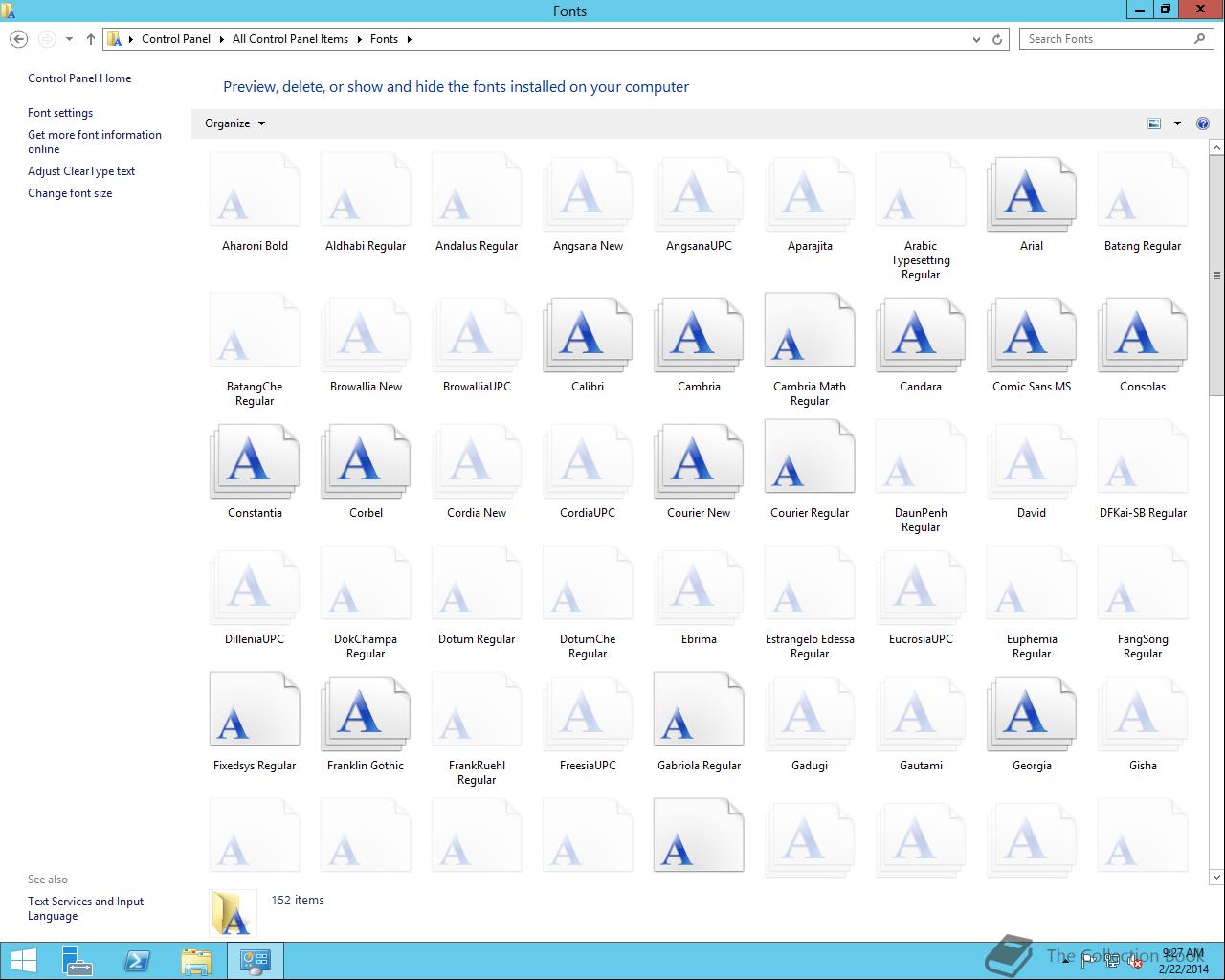Open Font settings link

tap(60, 113)
